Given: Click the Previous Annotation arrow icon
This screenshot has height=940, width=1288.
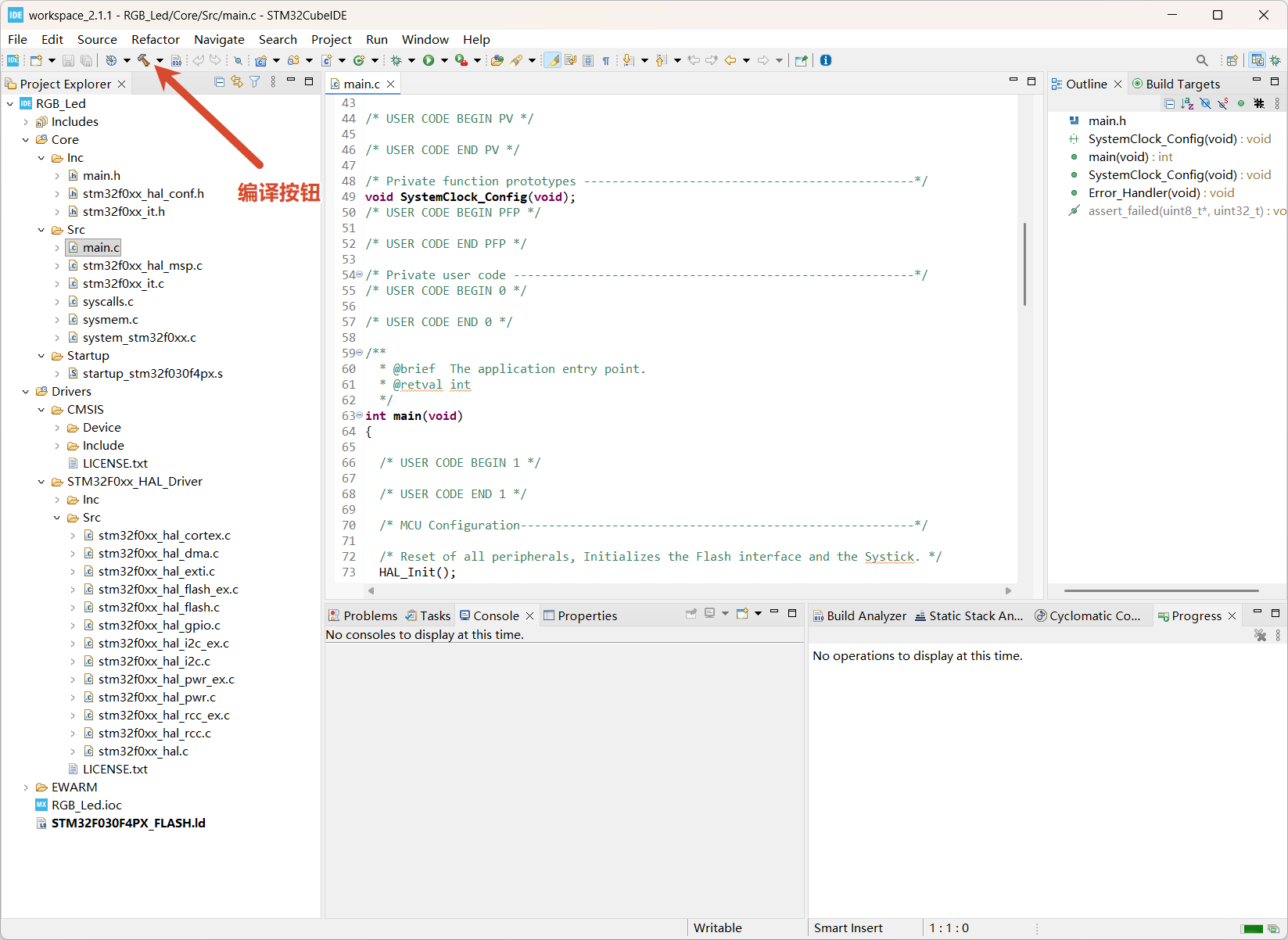Looking at the screenshot, I should (661, 60).
